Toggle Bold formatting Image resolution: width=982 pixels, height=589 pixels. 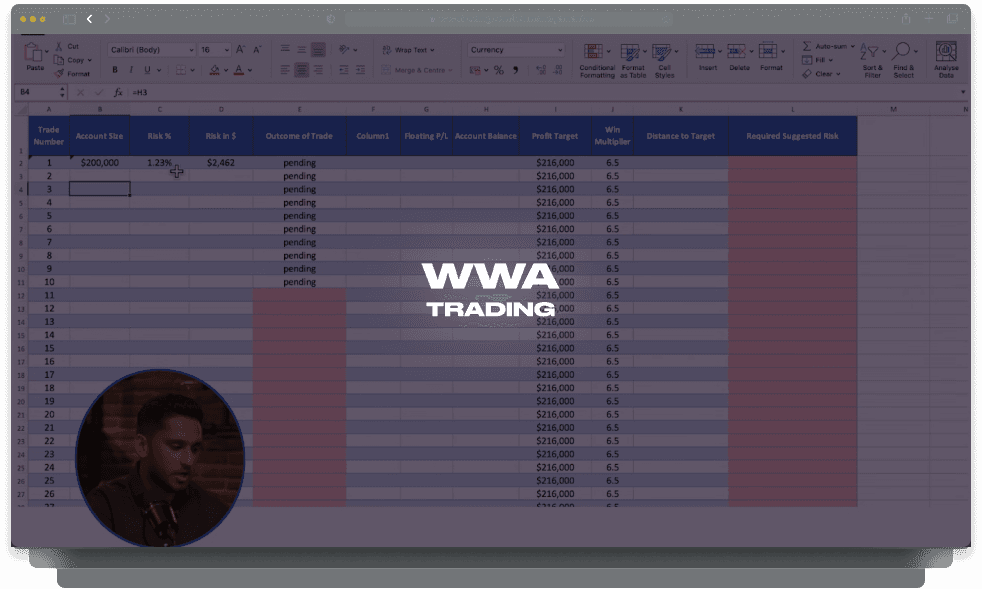point(115,70)
